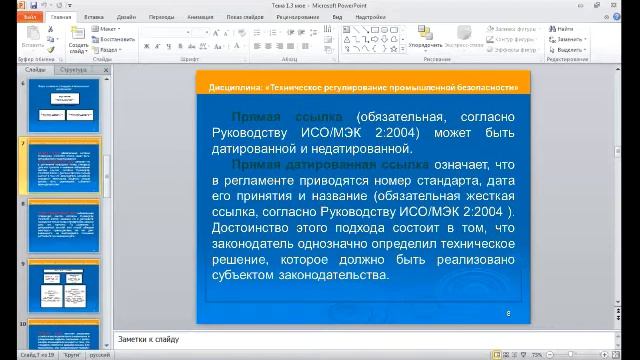Toggle bold formatting Ж
The height and width of the screenshot is (360, 640).
[147, 47]
